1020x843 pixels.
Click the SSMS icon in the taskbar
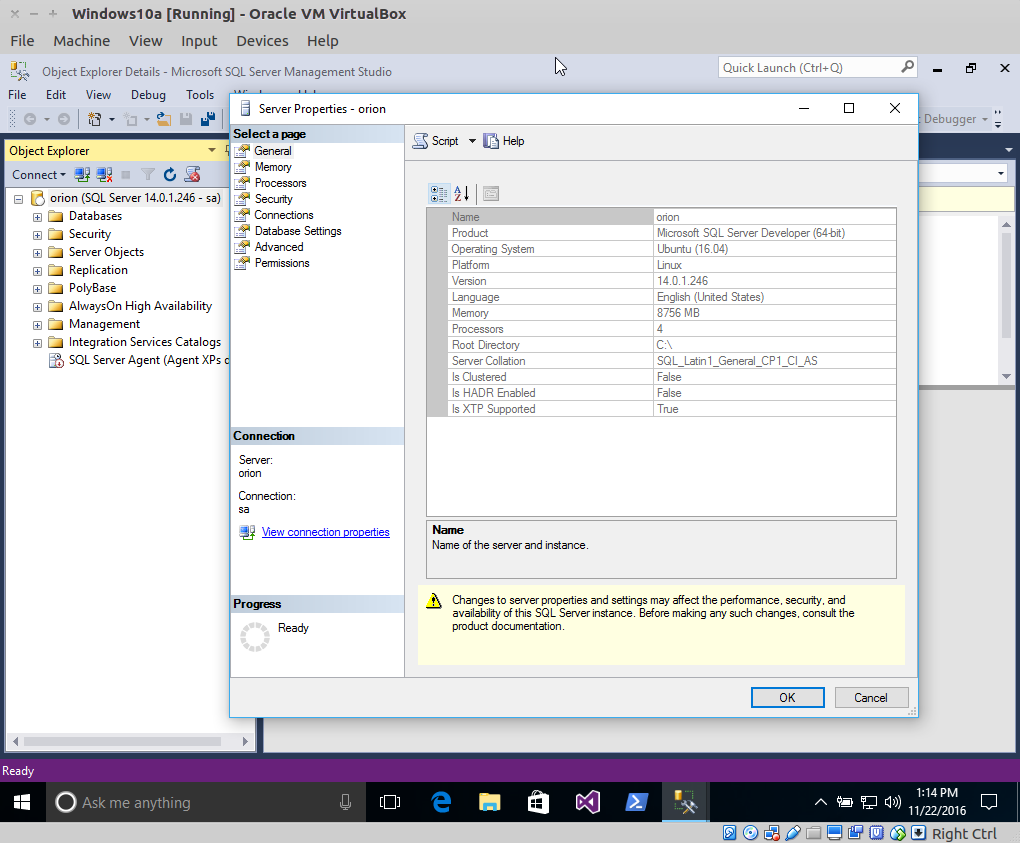click(x=685, y=802)
